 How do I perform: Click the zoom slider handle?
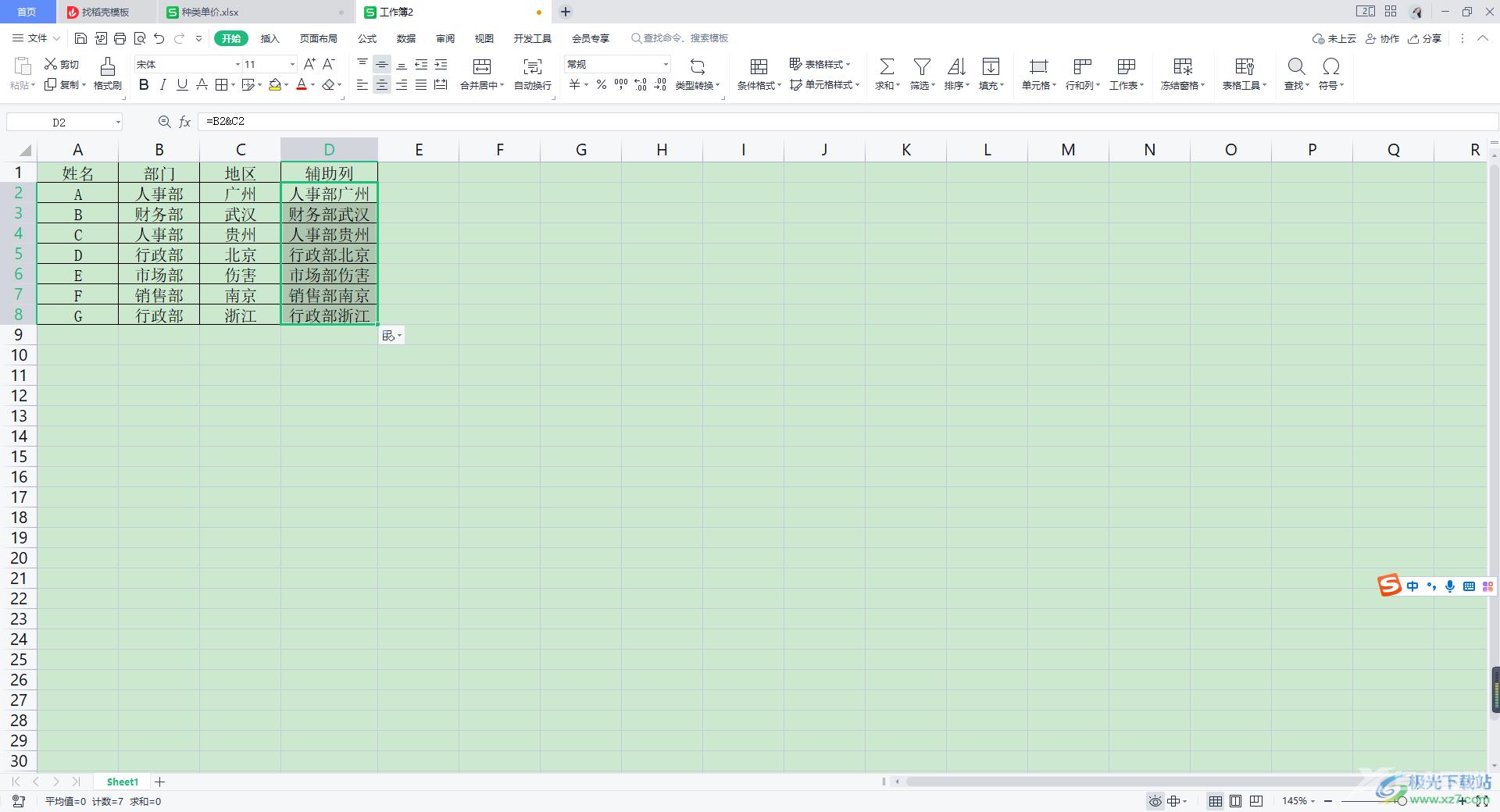coord(1402,801)
